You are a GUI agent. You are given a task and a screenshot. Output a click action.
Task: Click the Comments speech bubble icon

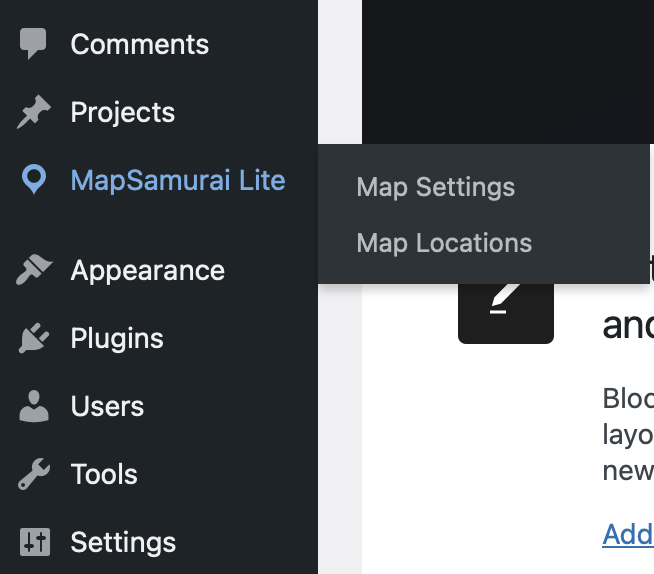click(34, 44)
